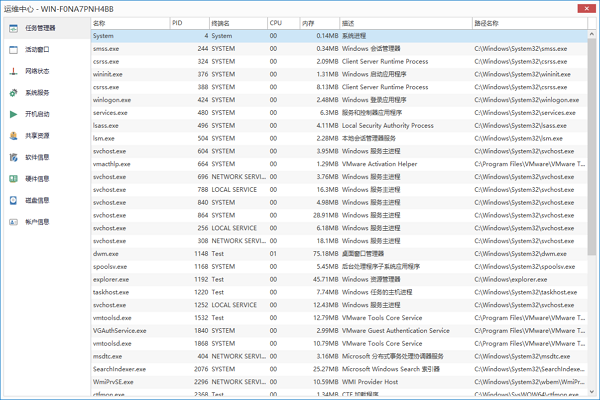Image resolution: width=600 pixels, height=400 pixels.
Task: Select the smss.exe process row
Action: [339, 49]
